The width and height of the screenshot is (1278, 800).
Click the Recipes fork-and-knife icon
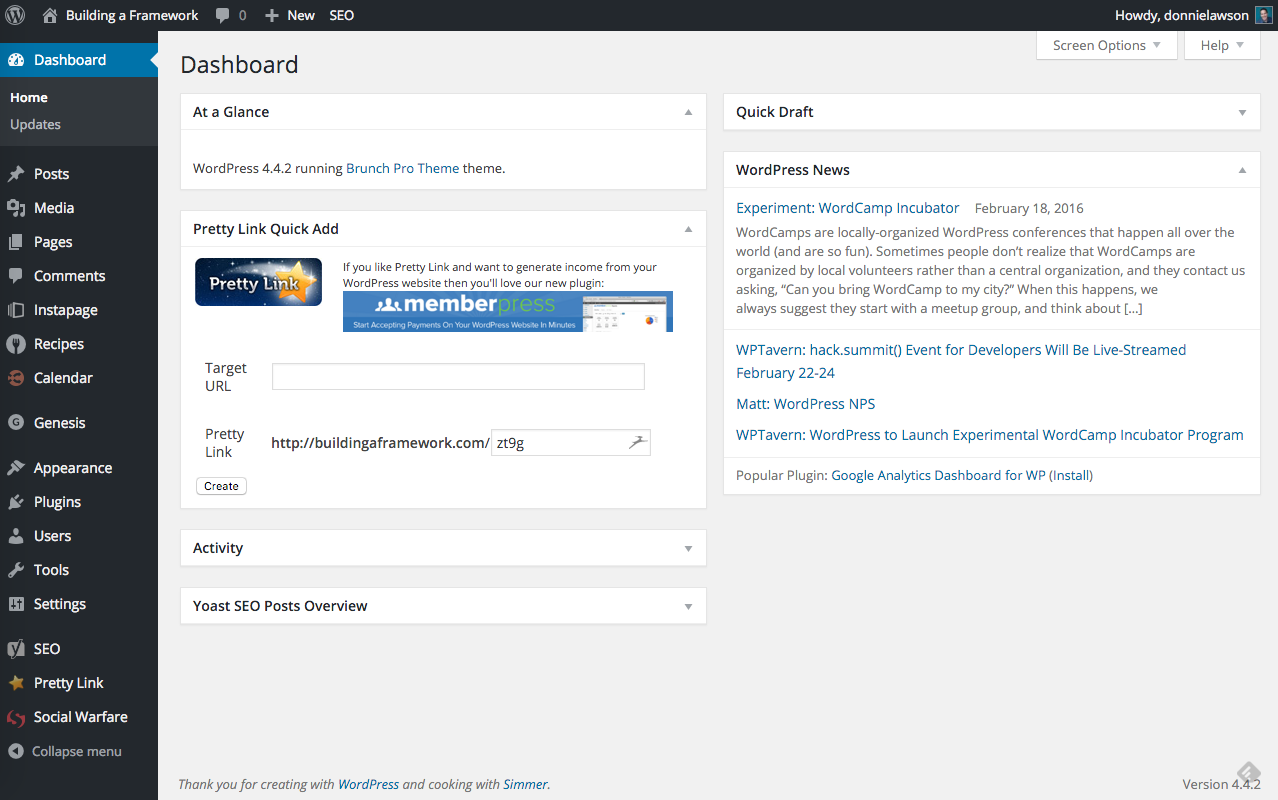(16, 344)
